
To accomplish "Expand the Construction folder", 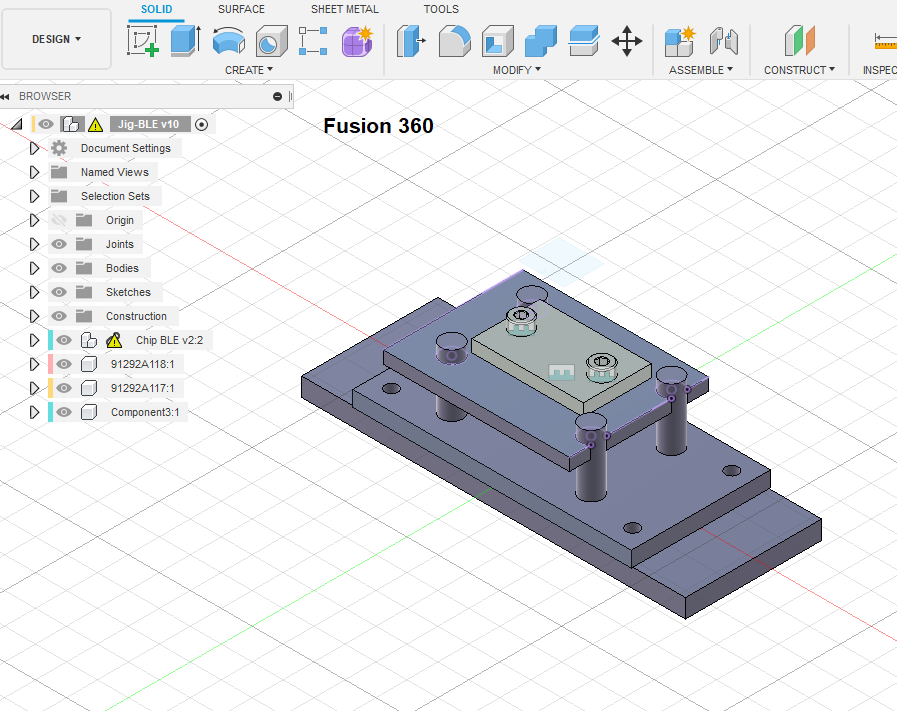I will tap(34, 316).
